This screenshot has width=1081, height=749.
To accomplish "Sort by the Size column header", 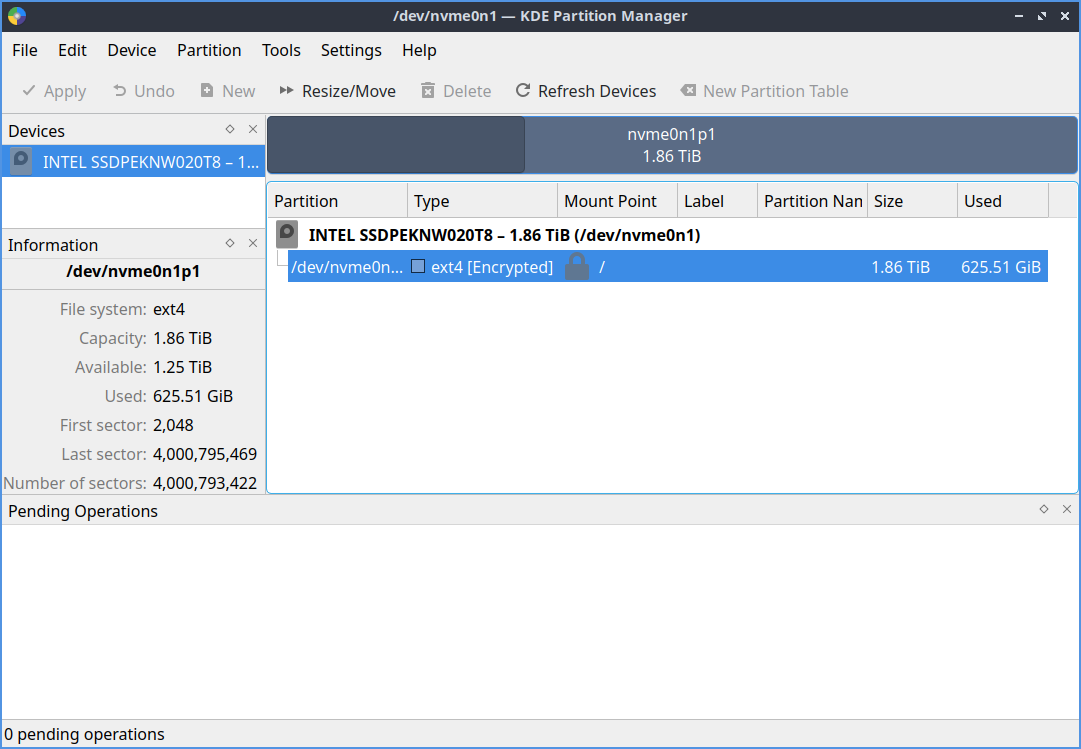I will pos(911,201).
